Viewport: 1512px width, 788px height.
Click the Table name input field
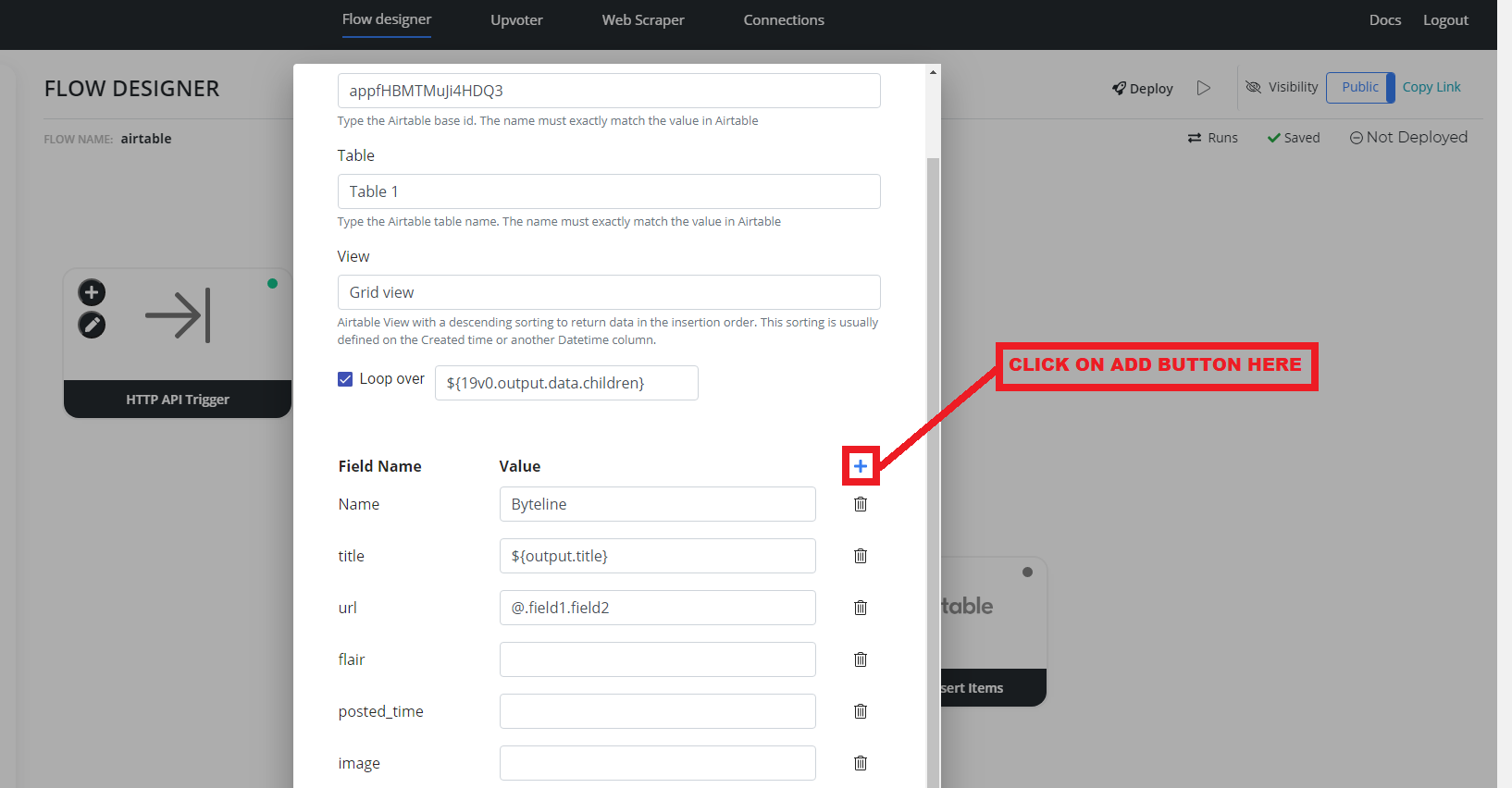tap(609, 191)
